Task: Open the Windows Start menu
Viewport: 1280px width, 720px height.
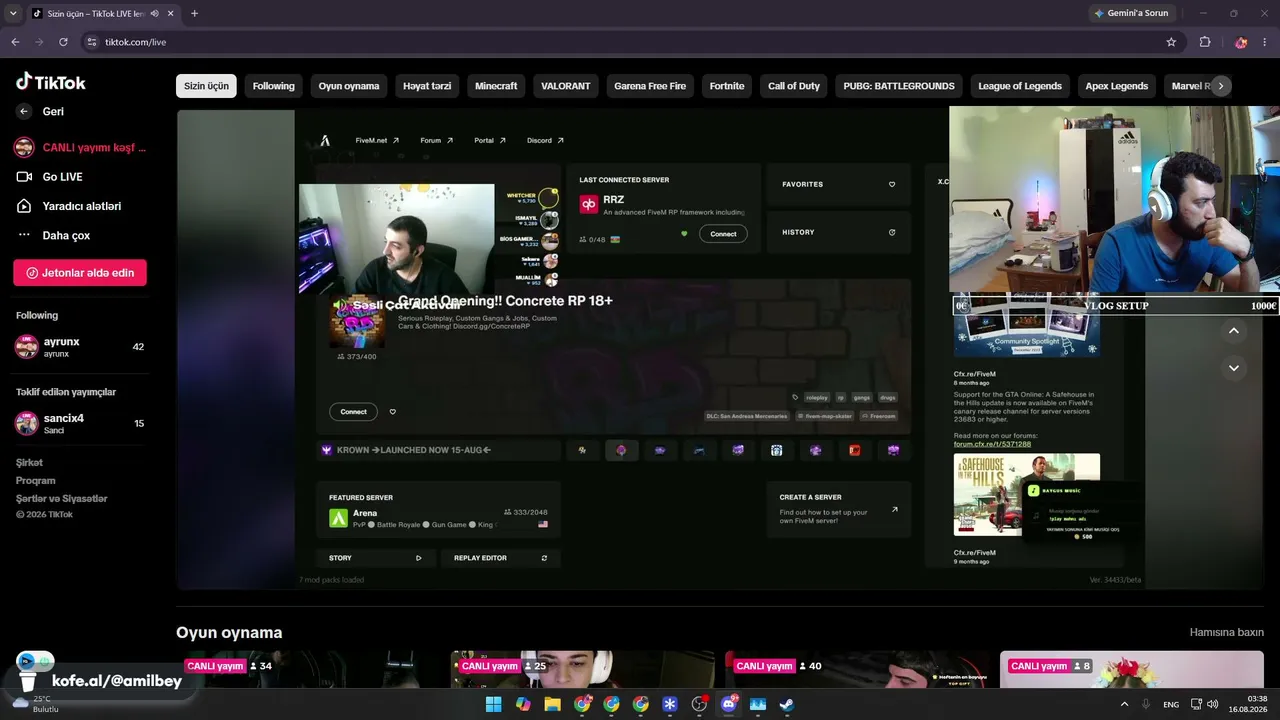Action: pyautogui.click(x=493, y=704)
